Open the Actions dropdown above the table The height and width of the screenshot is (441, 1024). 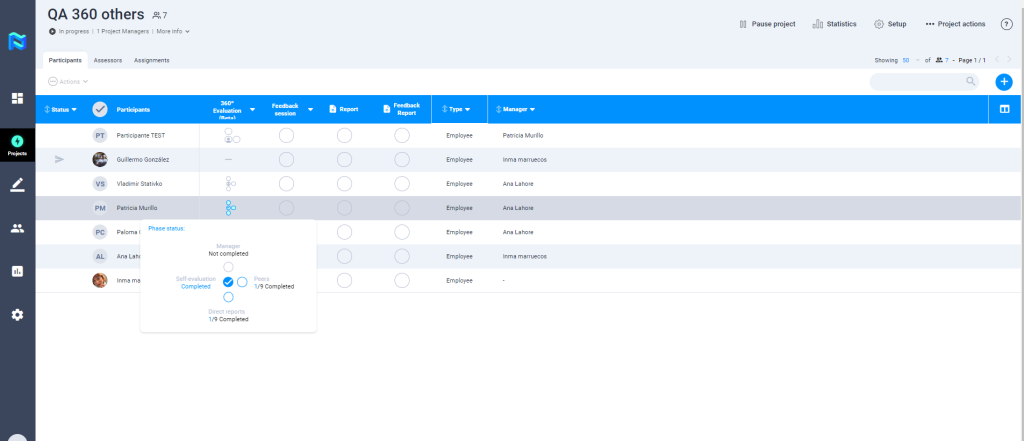[69, 81]
